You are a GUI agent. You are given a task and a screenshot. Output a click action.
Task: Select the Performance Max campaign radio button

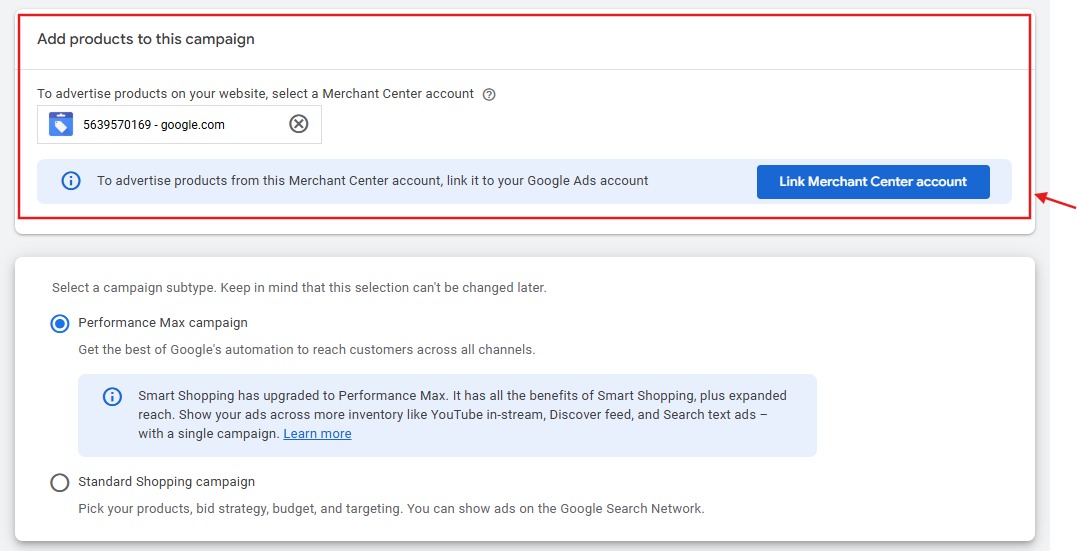click(60, 324)
